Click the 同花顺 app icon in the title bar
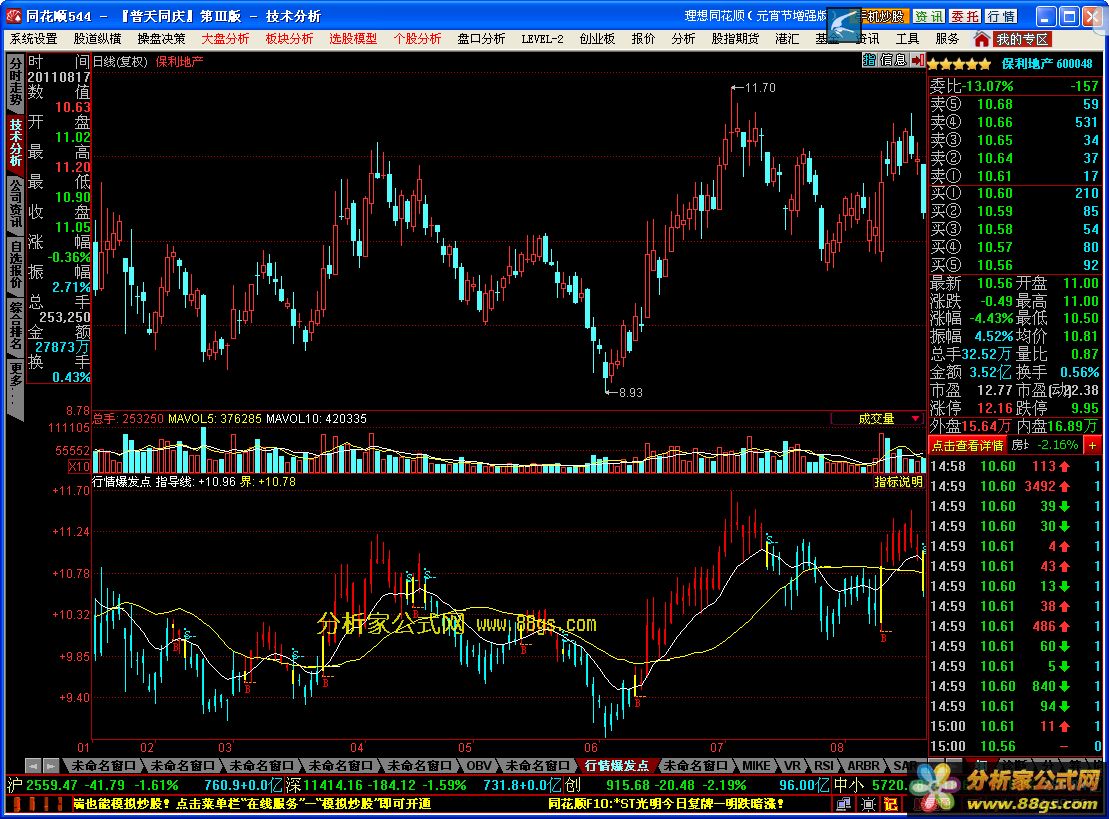This screenshot has height=819, width=1109. 15,16
